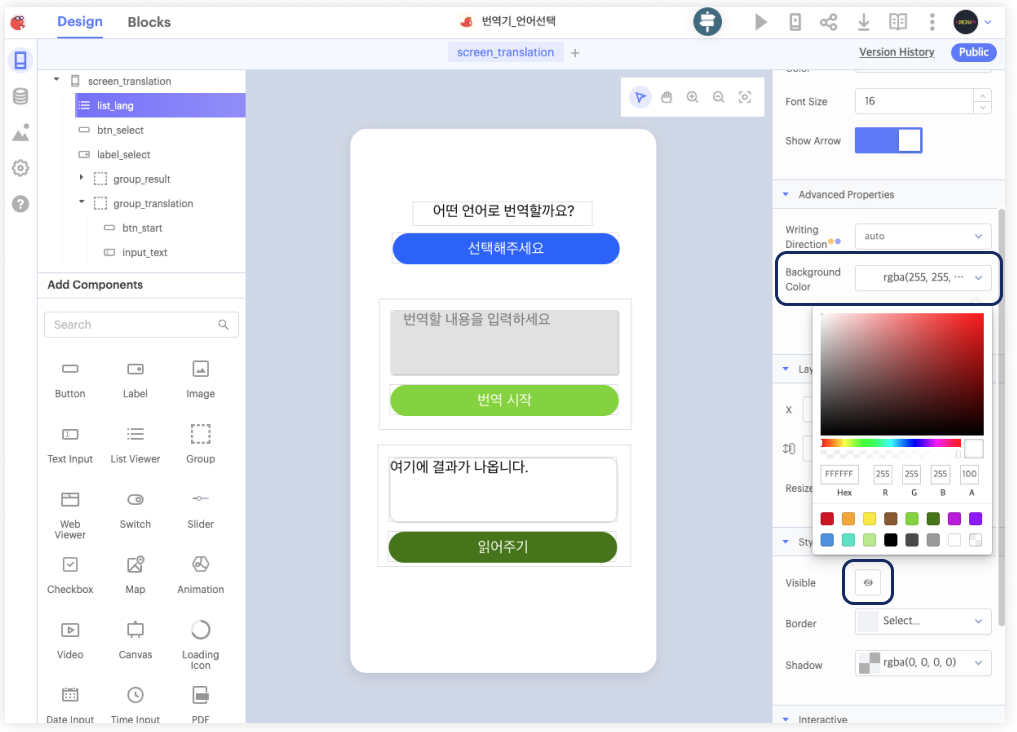1017x732 pixels.
Task: Select the pointer tool on canvas toolbar
Action: click(640, 97)
